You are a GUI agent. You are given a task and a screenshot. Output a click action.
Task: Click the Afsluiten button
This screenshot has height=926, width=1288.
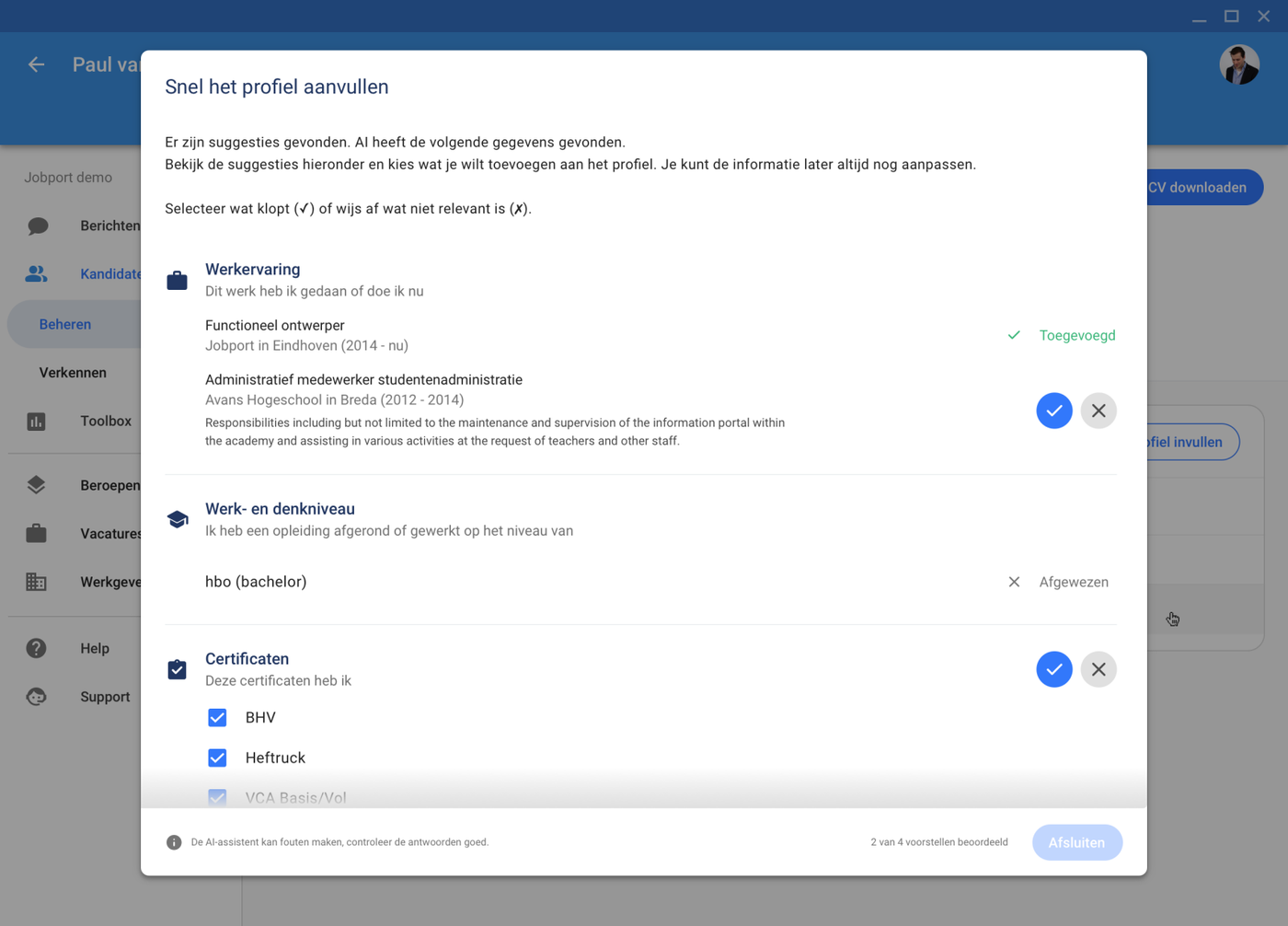pos(1076,842)
